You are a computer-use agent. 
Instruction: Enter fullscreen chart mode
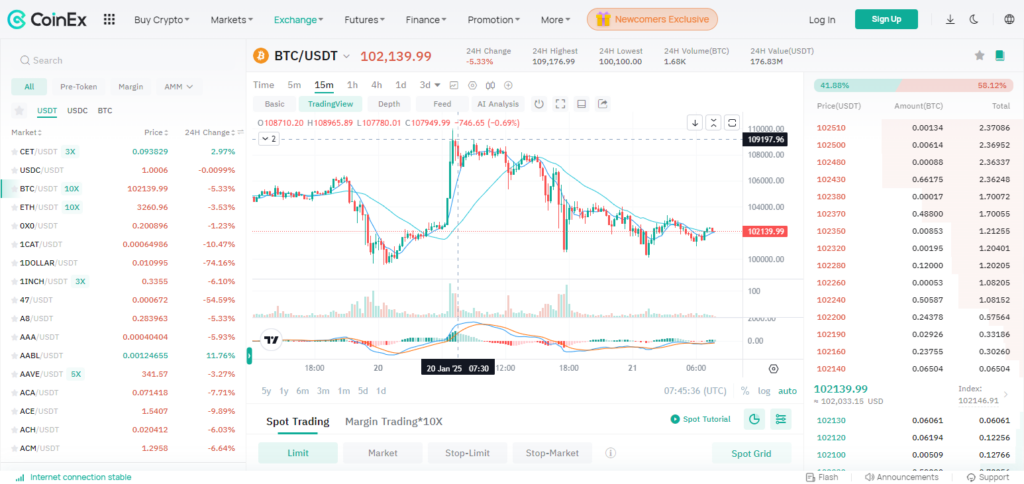560,104
